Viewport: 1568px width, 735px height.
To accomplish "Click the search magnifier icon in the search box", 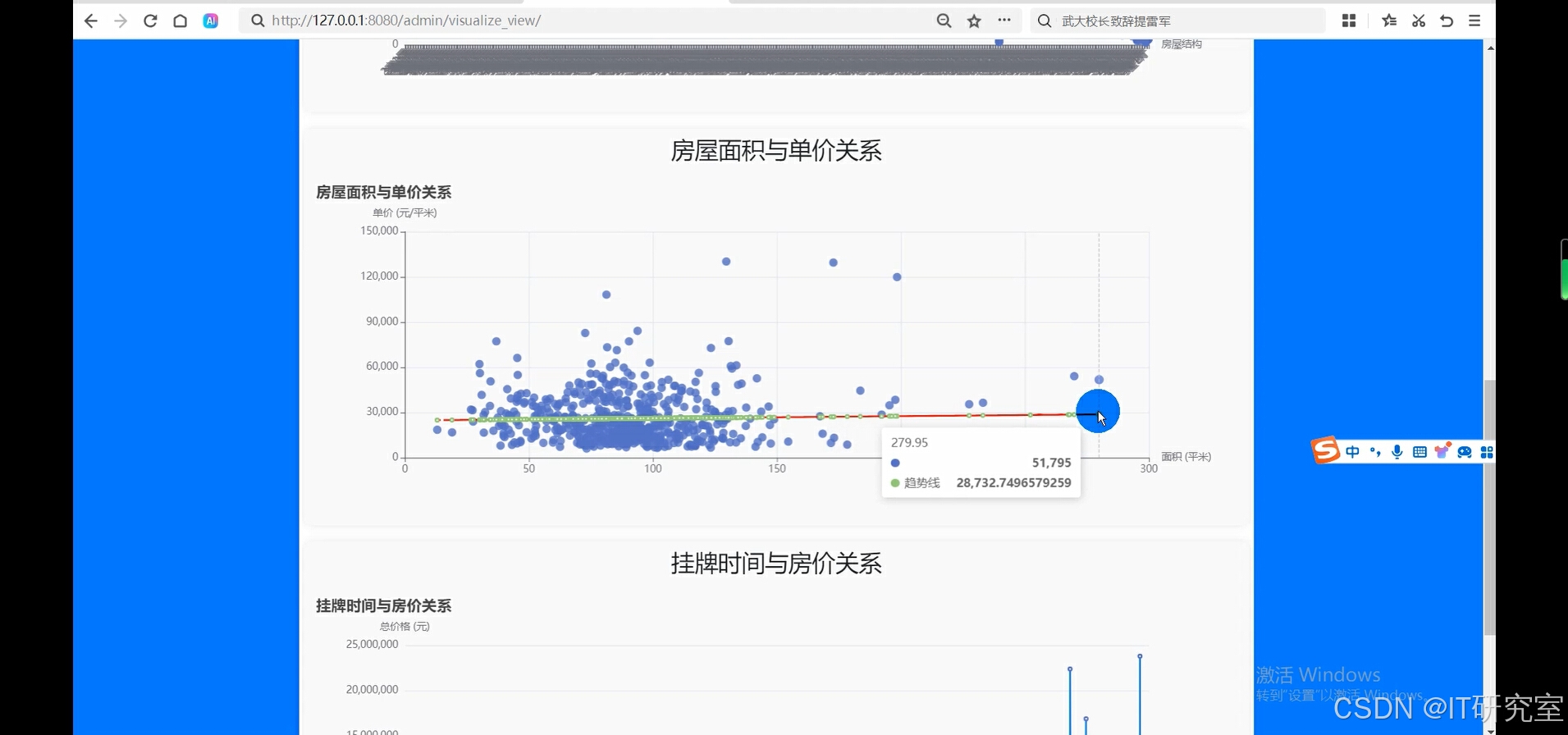I will (x=1045, y=21).
